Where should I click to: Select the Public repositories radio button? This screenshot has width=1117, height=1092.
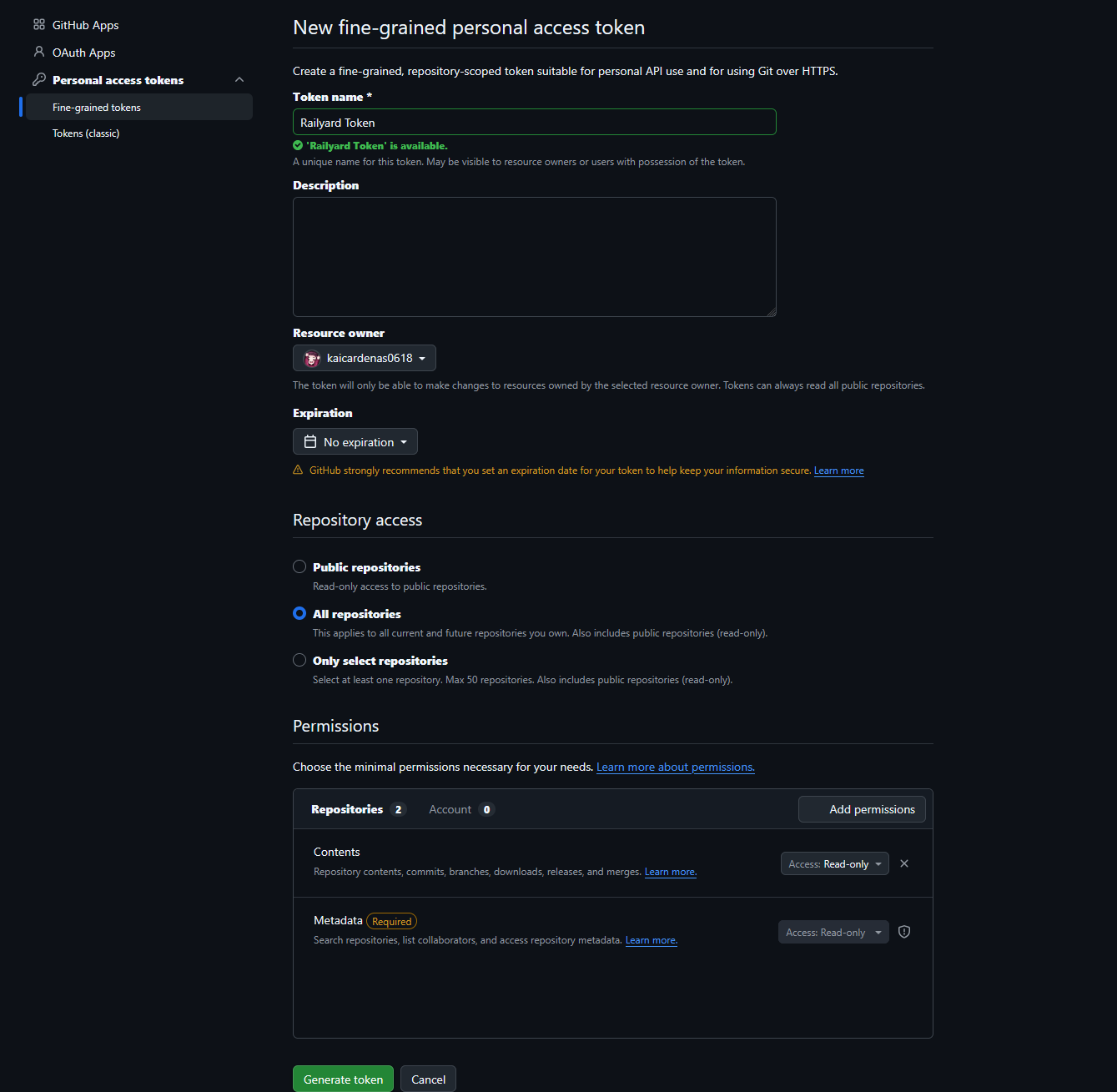[x=299, y=567]
